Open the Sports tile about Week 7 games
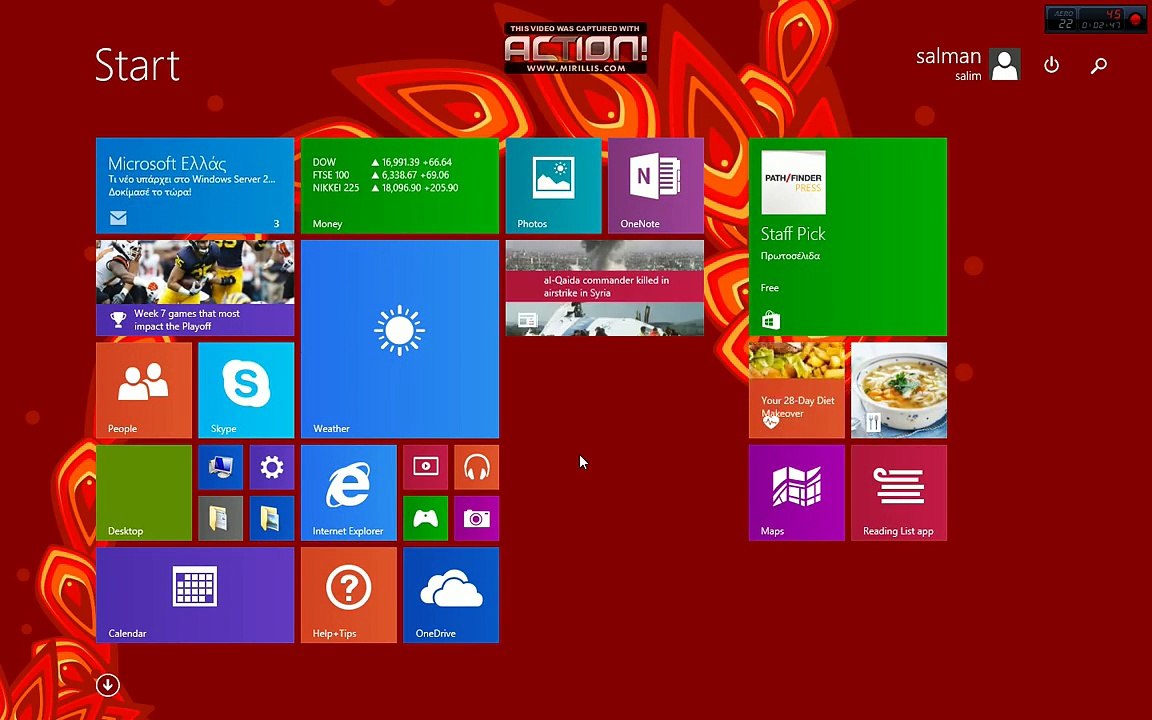This screenshot has height=720, width=1152. pos(195,288)
